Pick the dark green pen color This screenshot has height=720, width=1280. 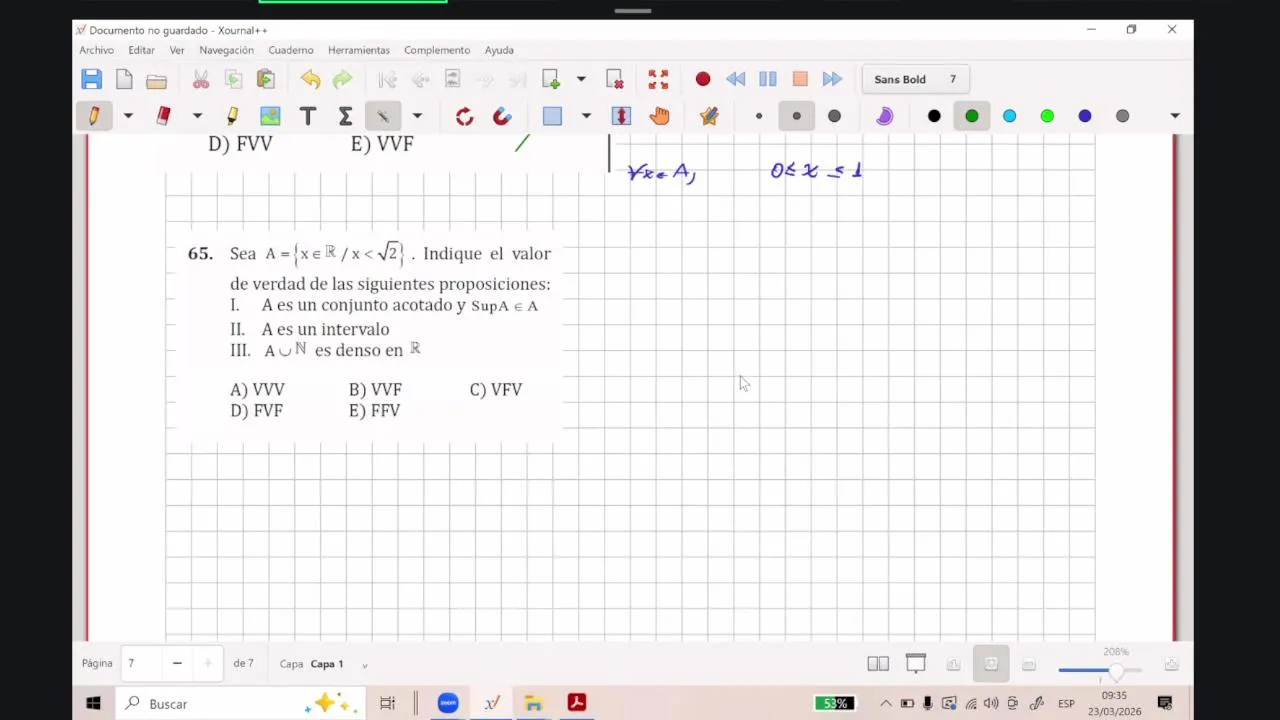point(972,116)
